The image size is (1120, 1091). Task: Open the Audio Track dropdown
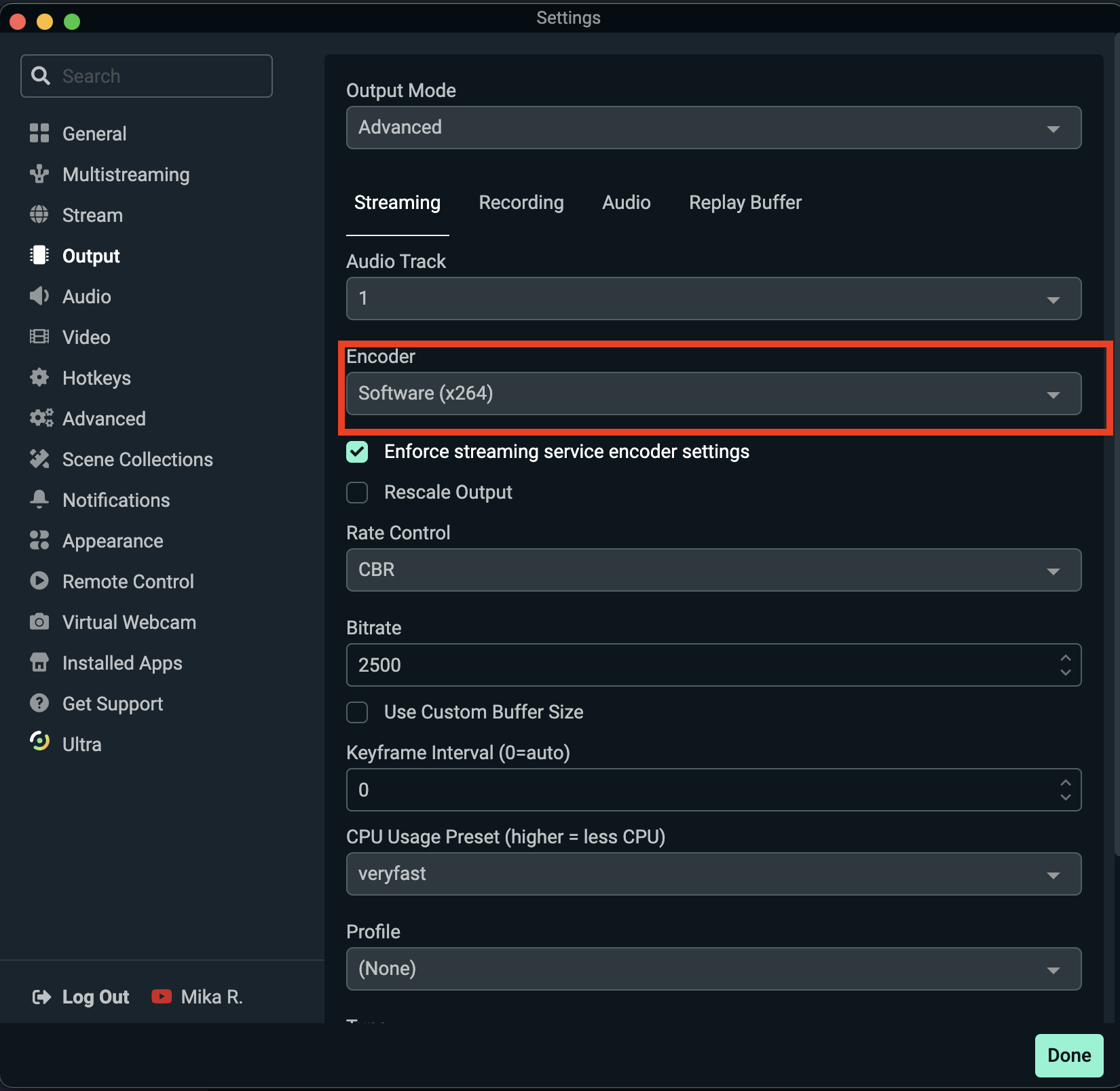tap(713, 299)
